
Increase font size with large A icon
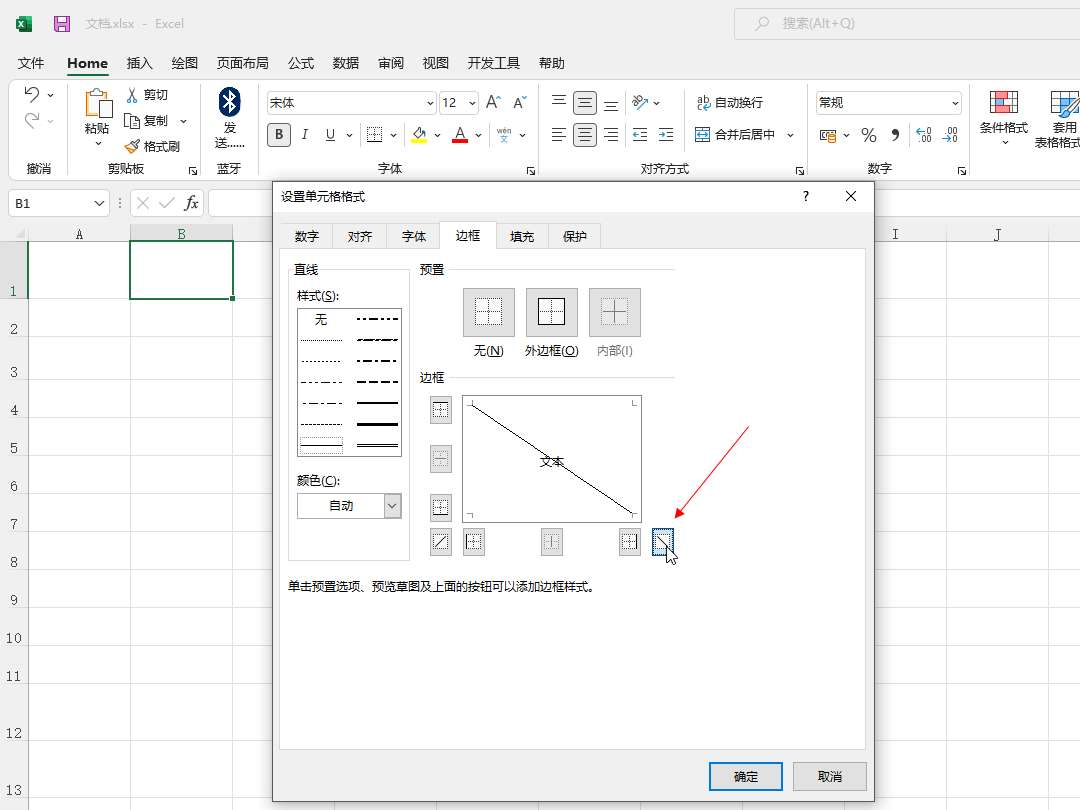click(x=493, y=103)
